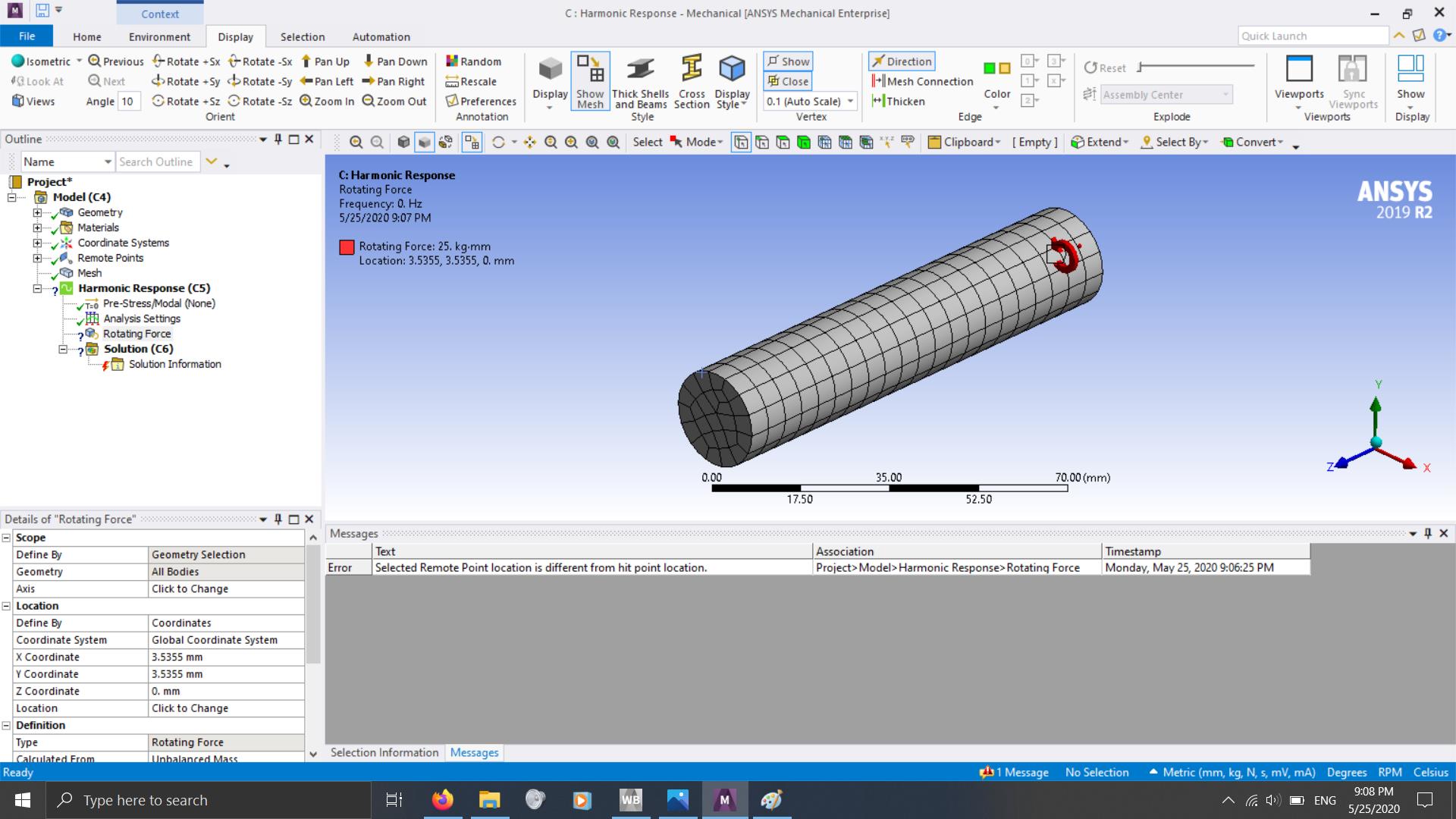Expand Coordinate Systems tree node
This screenshot has height=819, width=1456.
click(x=37, y=243)
